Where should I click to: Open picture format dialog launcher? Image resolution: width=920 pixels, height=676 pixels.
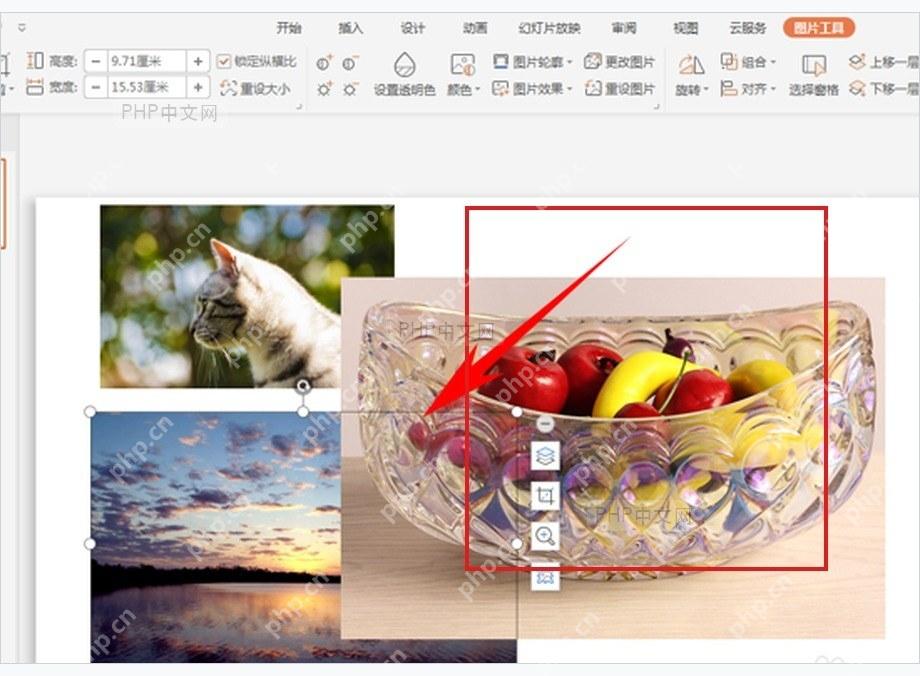657,106
